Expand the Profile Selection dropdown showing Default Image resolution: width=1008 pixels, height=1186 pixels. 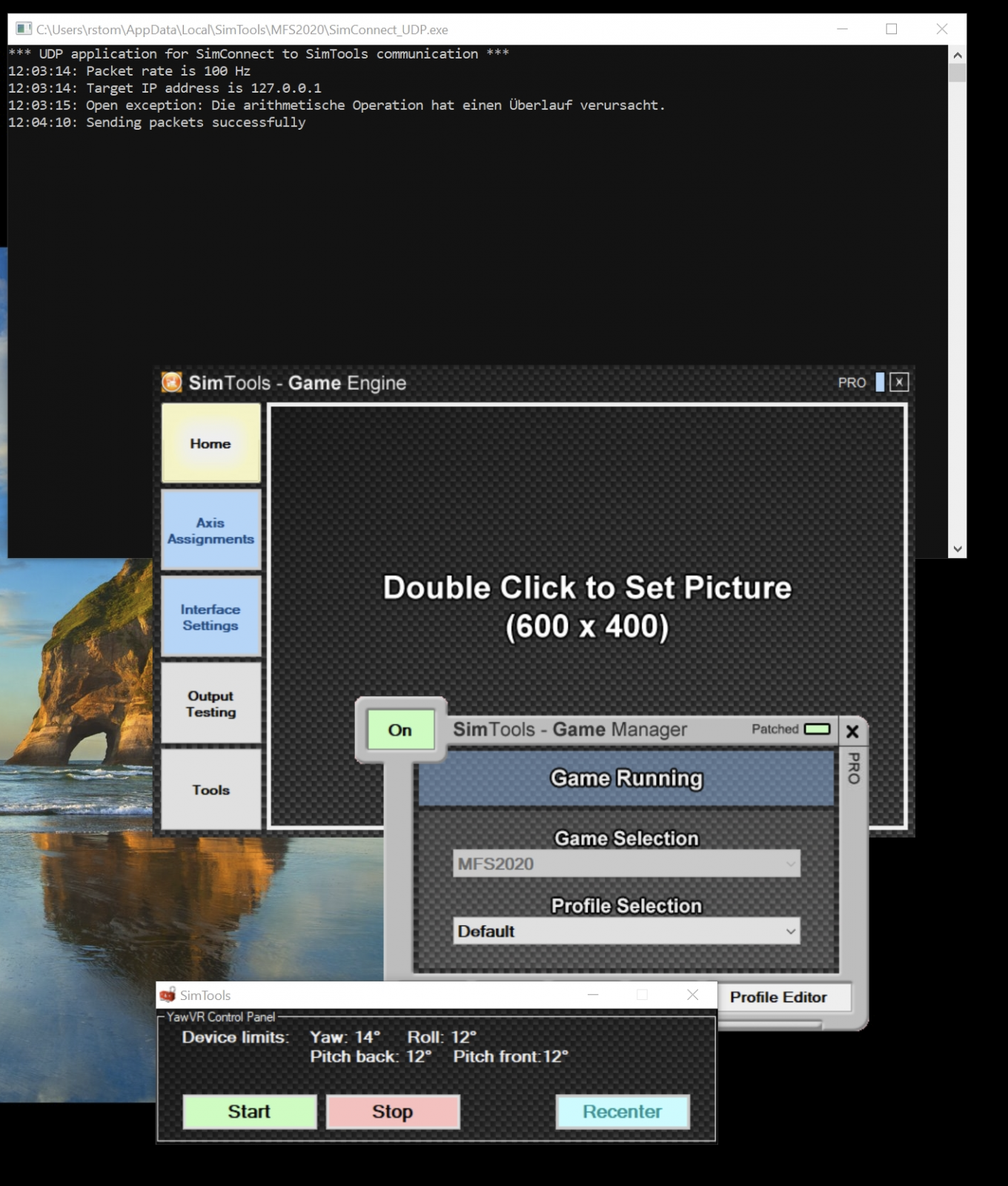point(626,931)
